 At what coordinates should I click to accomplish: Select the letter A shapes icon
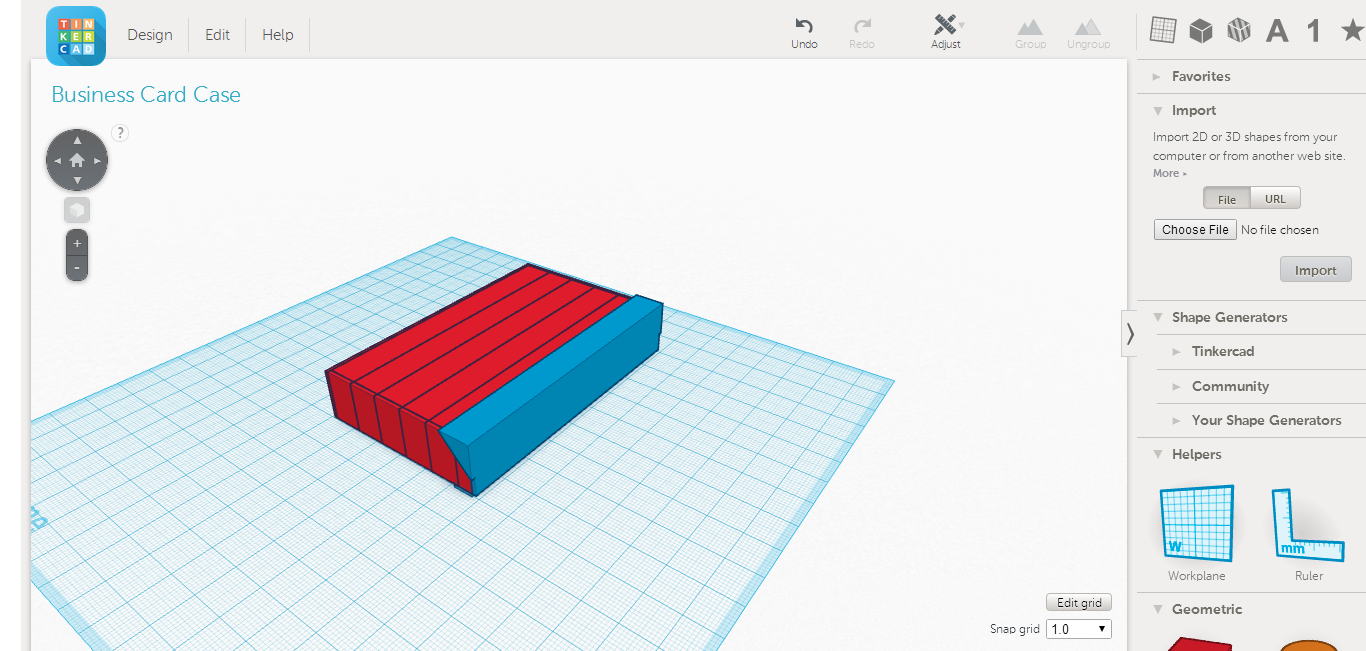[1277, 31]
